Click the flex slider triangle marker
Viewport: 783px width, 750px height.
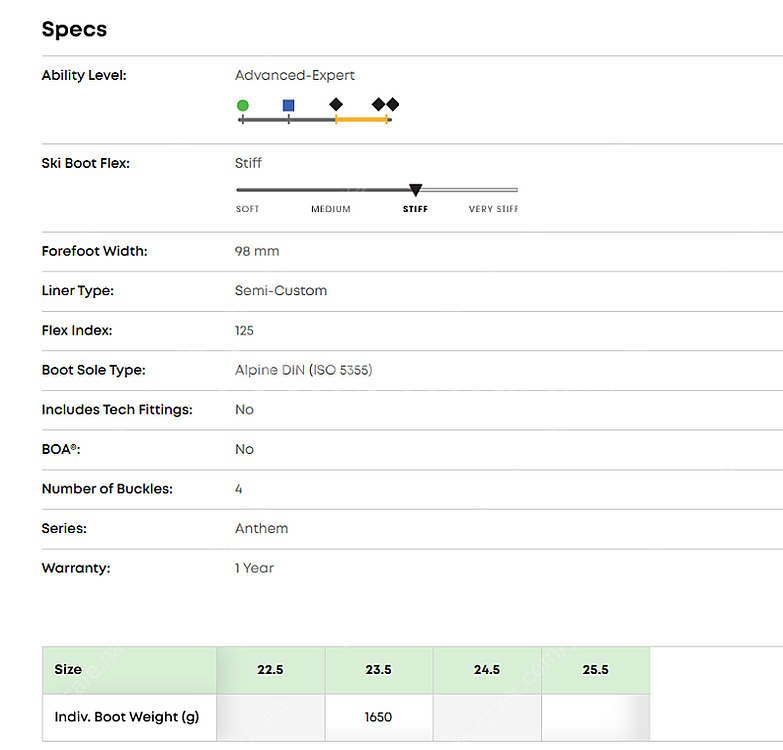415,189
